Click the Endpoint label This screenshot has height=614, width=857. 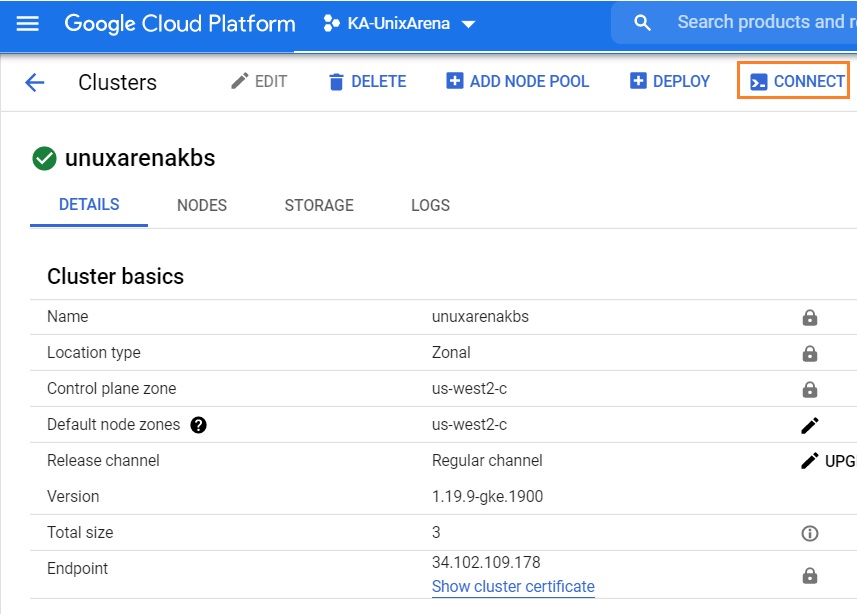(x=78, y=569)
